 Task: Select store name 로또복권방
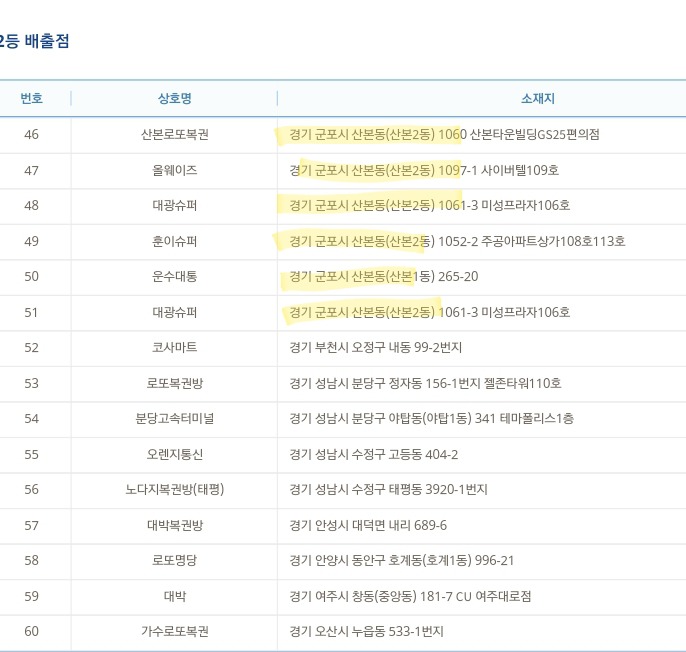pyautogui.click(x=175, y=383)
